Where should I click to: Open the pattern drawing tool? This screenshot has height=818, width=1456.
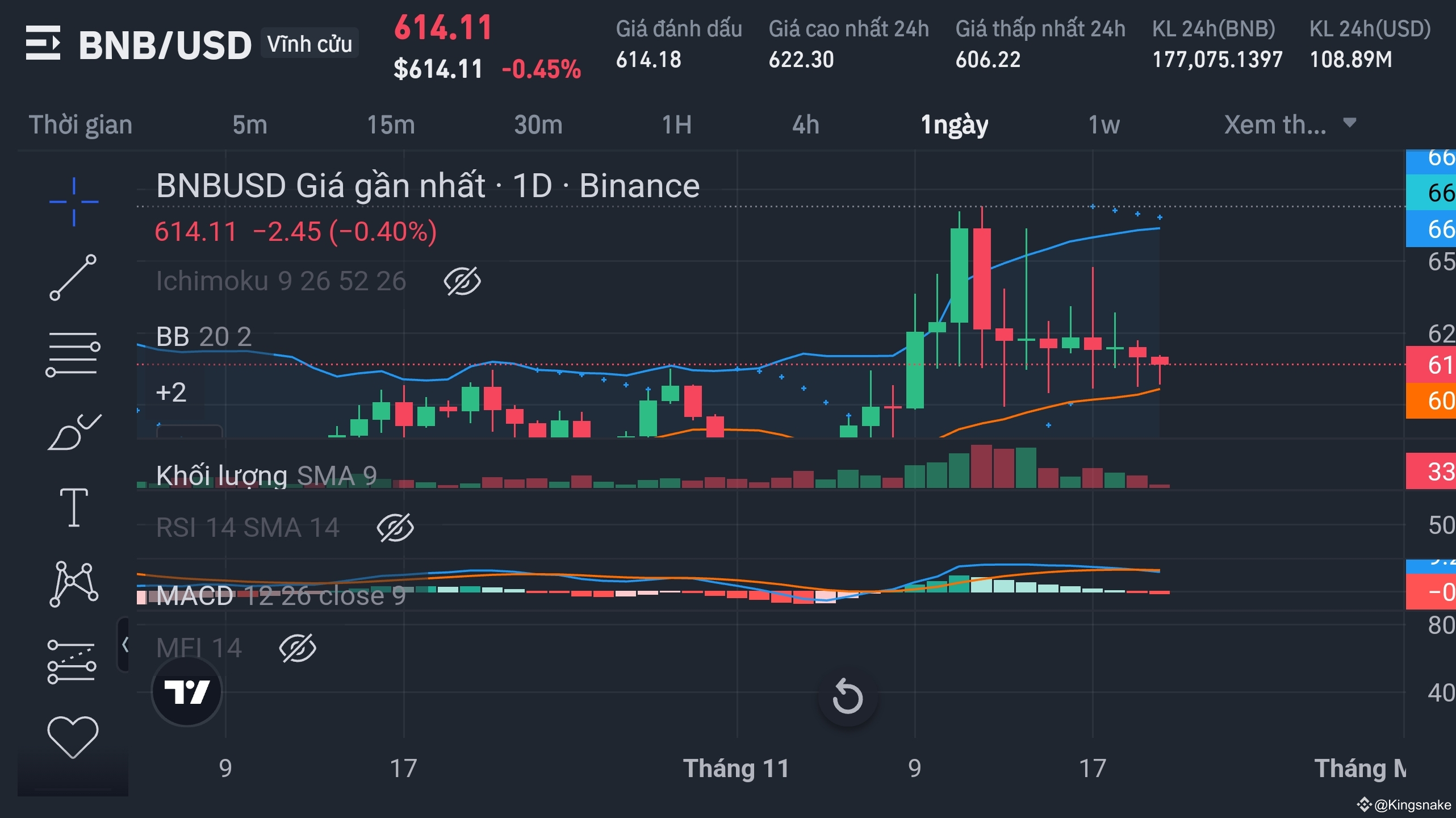tap(73, 583)
